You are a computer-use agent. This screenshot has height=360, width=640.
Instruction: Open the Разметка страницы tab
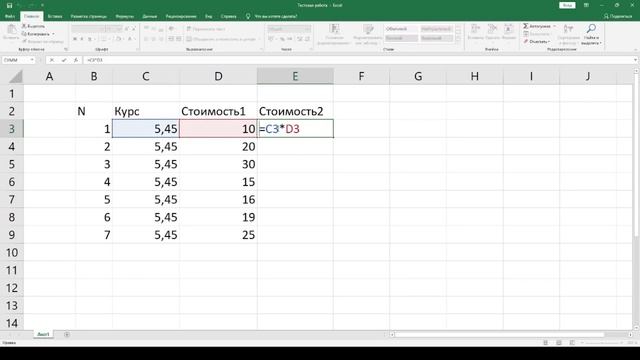(x=89, y=16)
